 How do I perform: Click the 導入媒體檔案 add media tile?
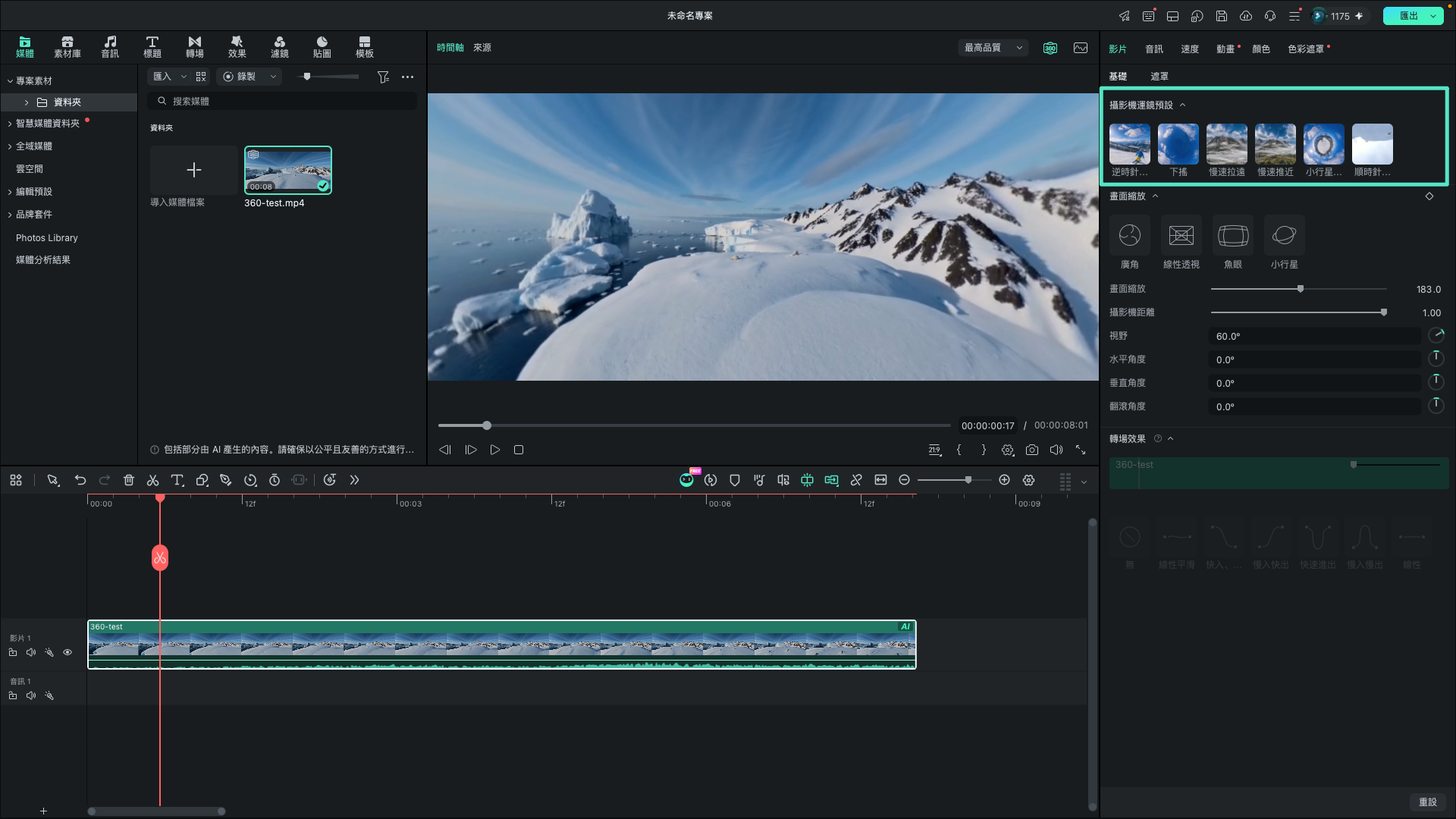(x=194, y=170)
